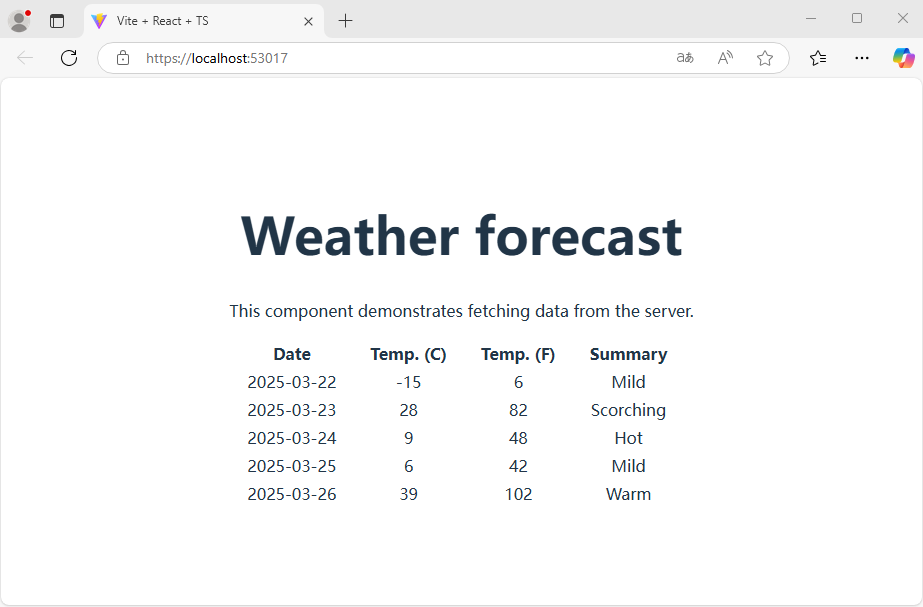Click Mild summary for 2025-03-25
The image size is (923, 607).
coord(629,466)
